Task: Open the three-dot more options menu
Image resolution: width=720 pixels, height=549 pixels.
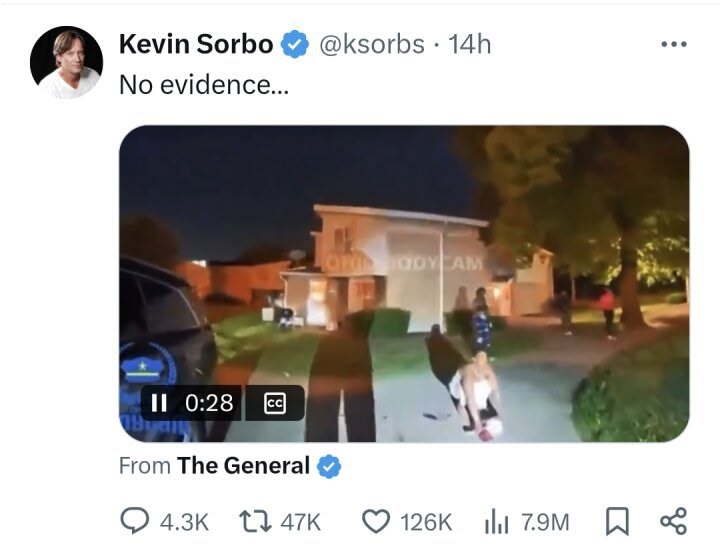Action: [674, 45]
